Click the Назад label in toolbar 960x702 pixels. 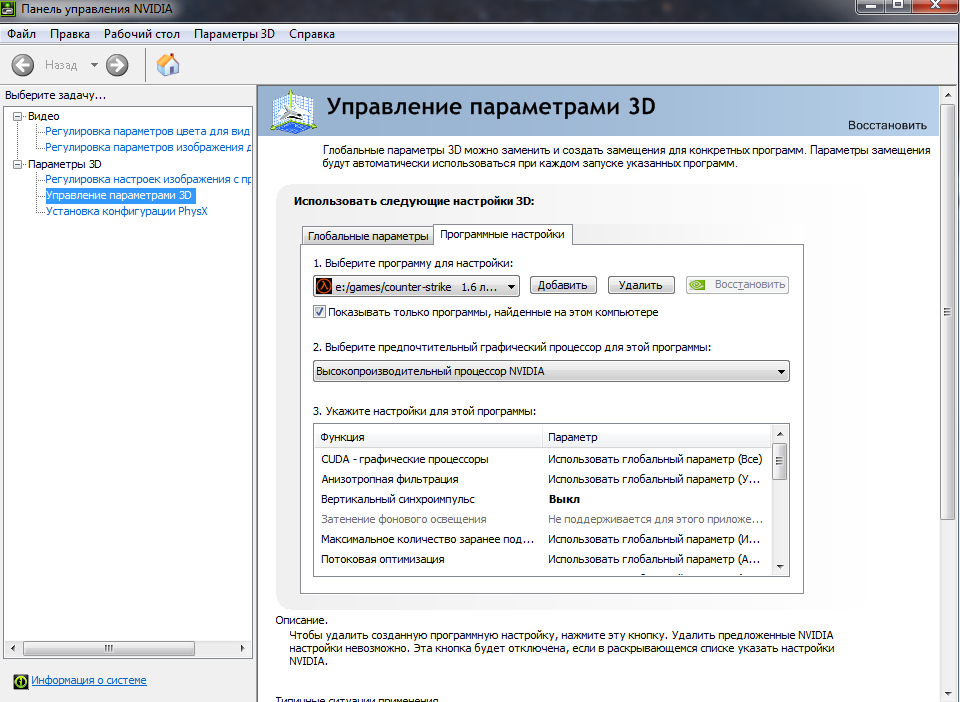tap(61, 65)
